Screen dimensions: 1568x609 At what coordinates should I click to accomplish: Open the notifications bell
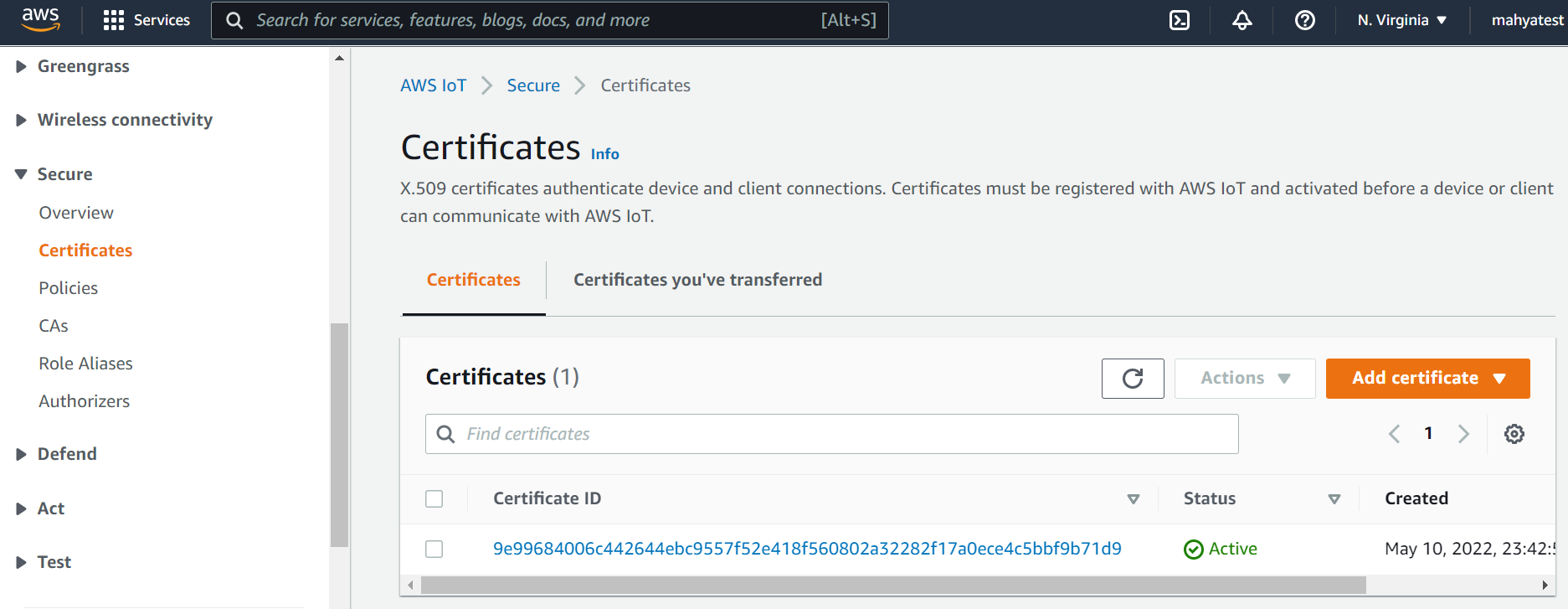1242,20
